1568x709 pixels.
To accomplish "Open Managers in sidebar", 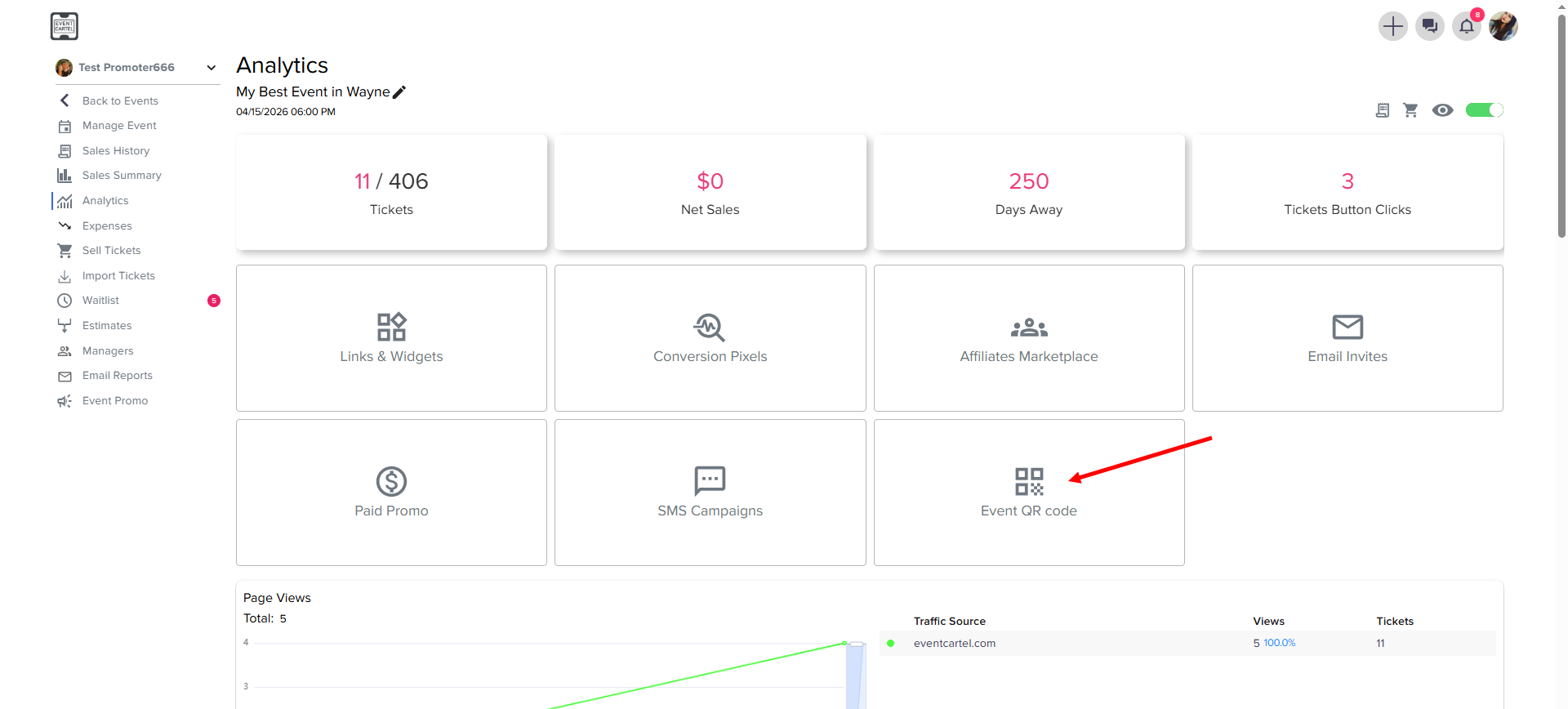I will point(108,351).
